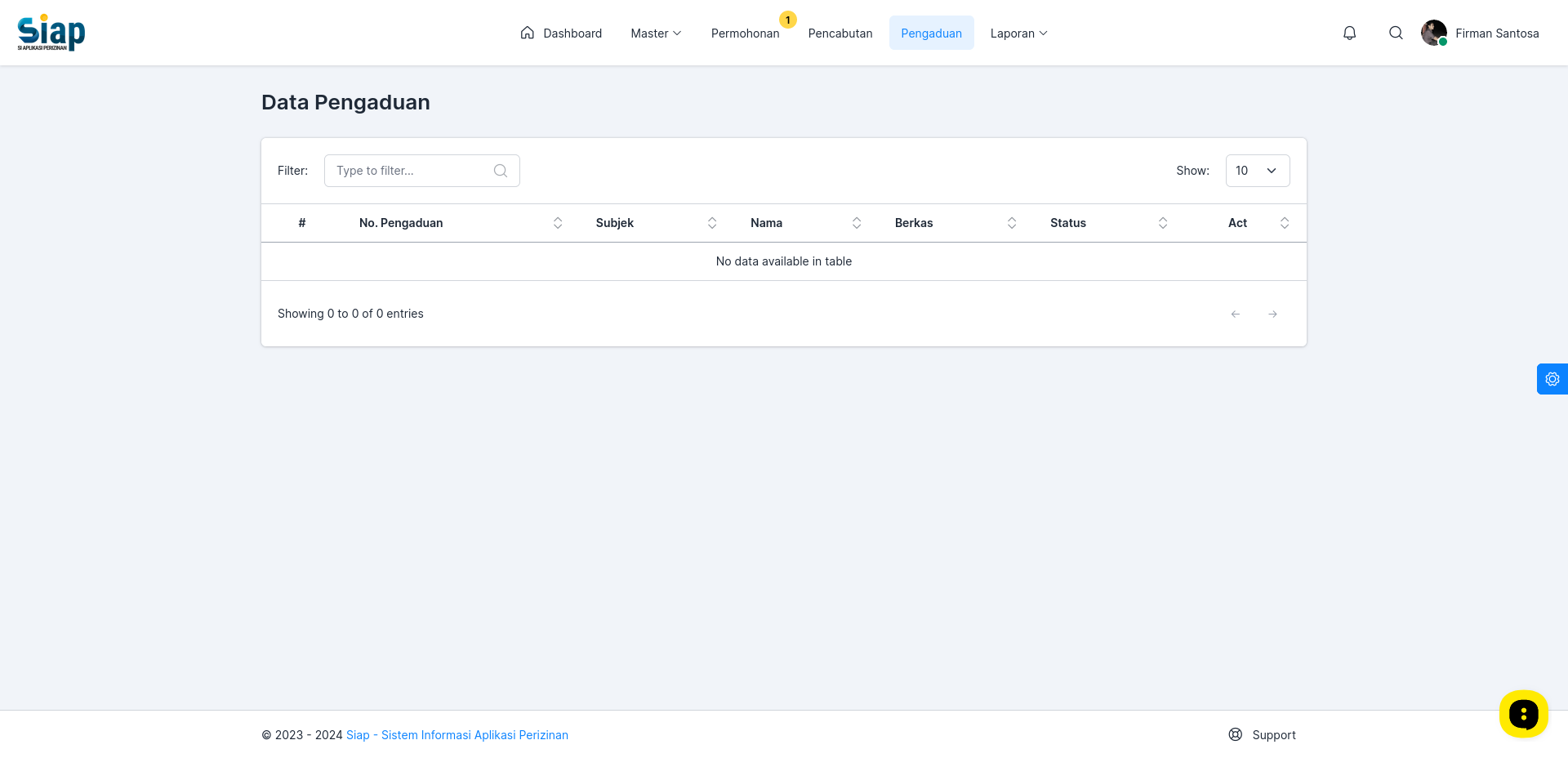Open the notifications bell icon
Screen dimensions: 1568x758
[x=1350, y=33]
